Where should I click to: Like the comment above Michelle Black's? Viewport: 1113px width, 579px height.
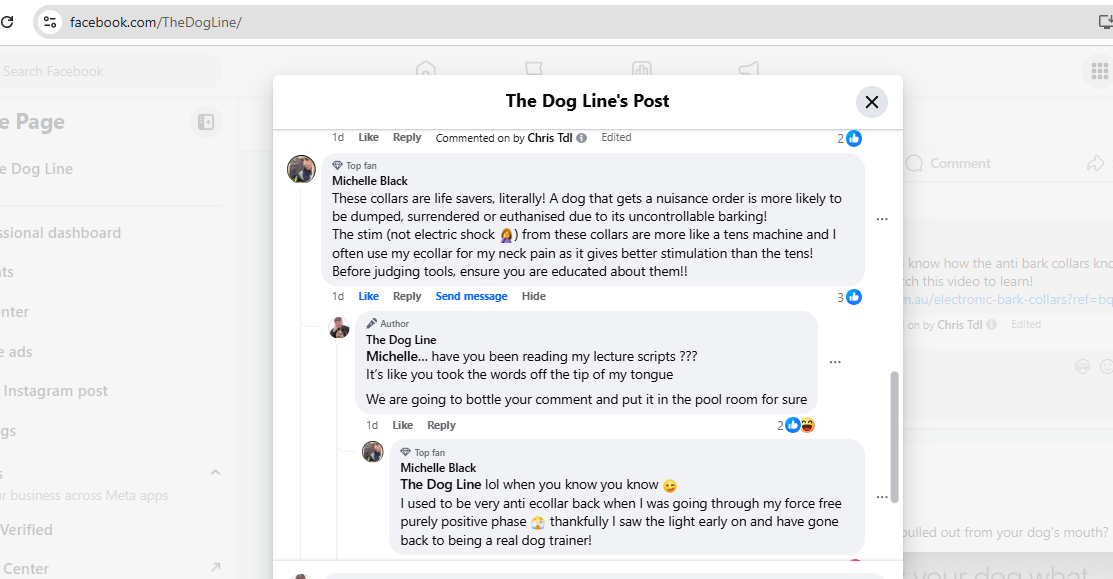pyautogui.click(x=368, y=137)
